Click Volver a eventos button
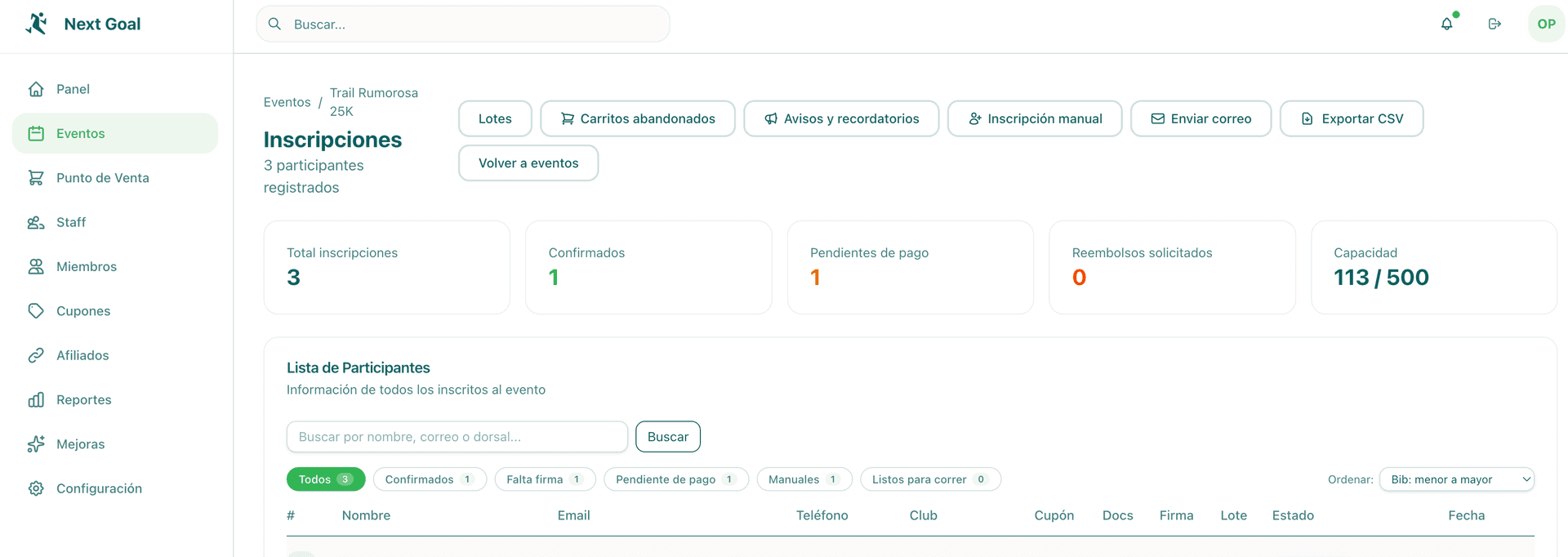This screenshot has height=557, width=1568. click(528, 163)
